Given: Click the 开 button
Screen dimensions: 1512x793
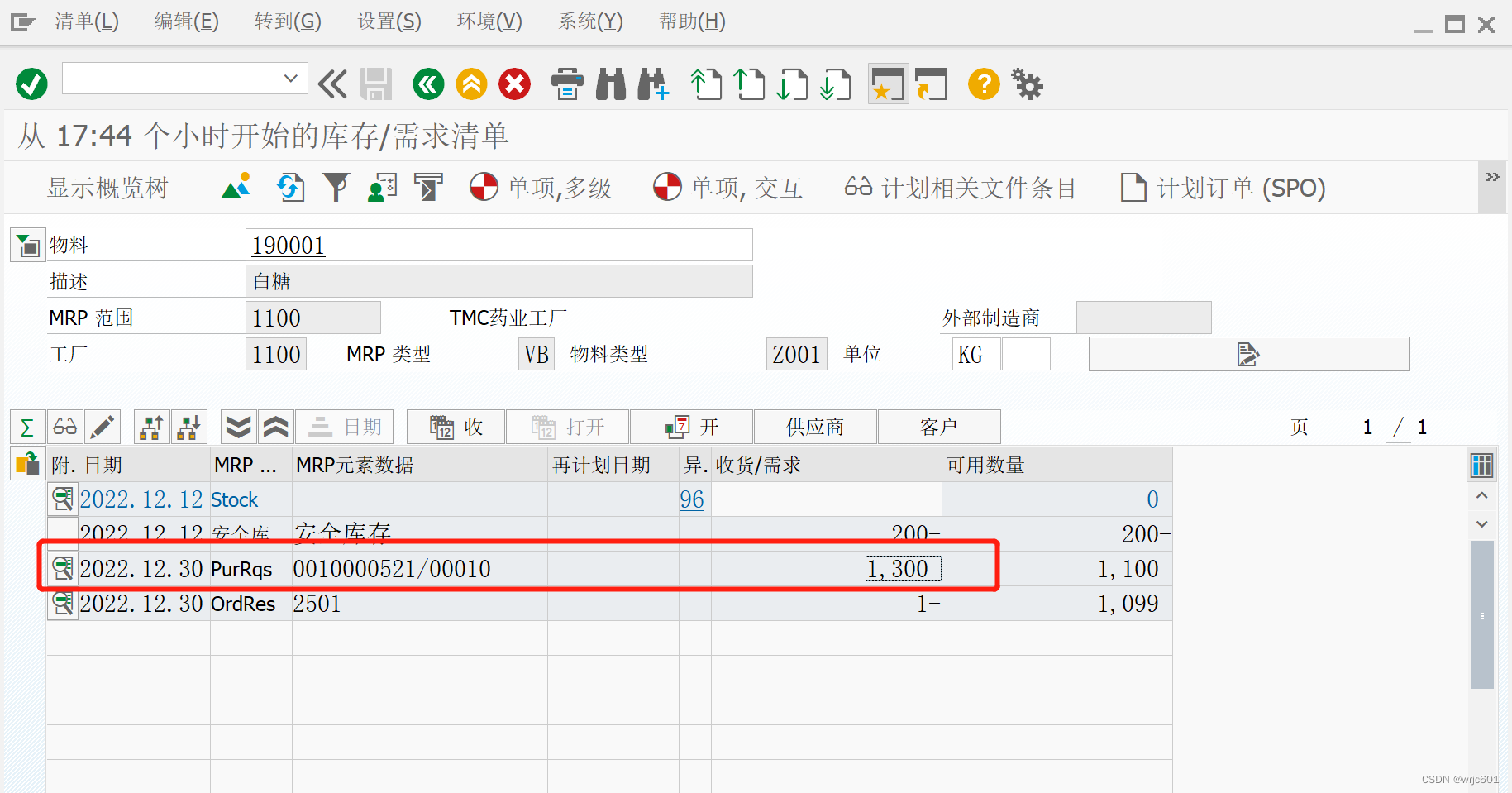Looking at the screenshot, I should pos(692,428).
